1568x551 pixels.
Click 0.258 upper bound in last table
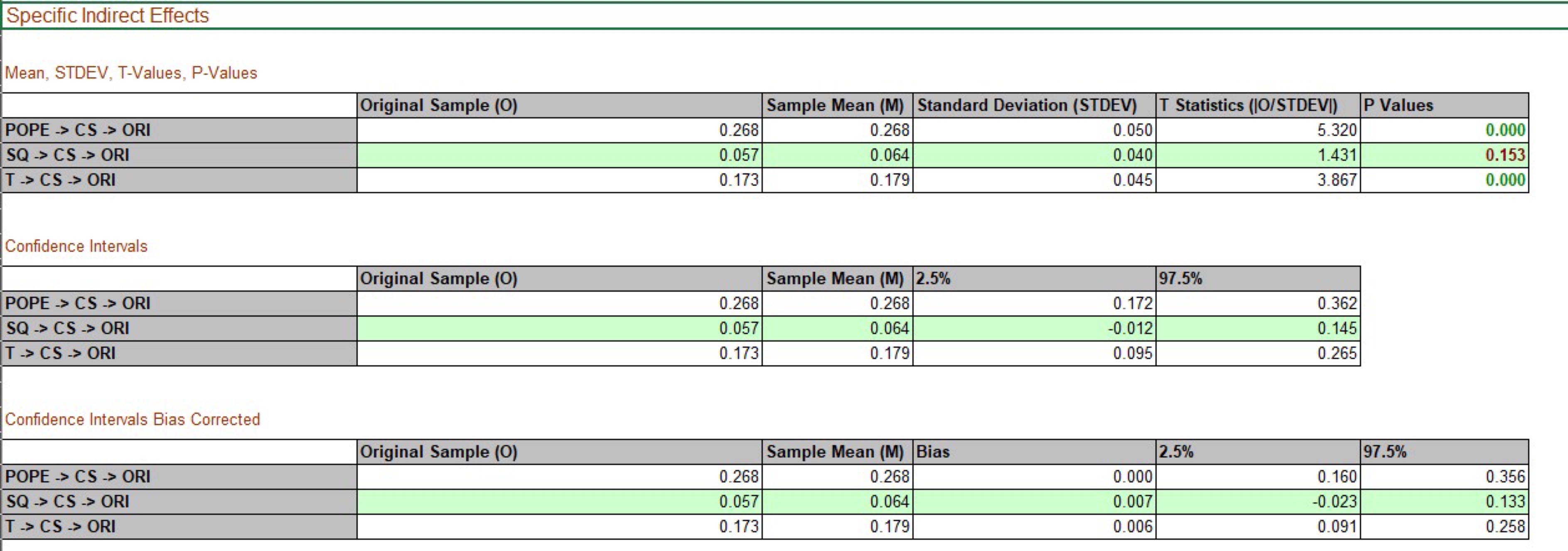click(x=1505, y=526)
